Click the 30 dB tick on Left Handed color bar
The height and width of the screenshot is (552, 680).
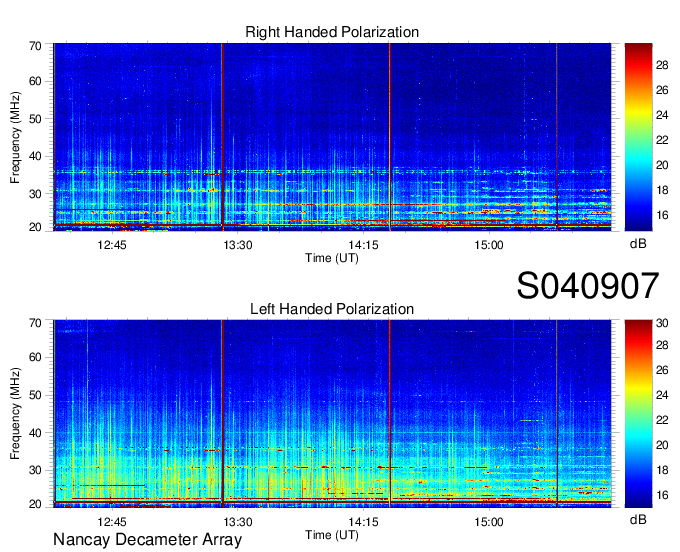point(662,323)
